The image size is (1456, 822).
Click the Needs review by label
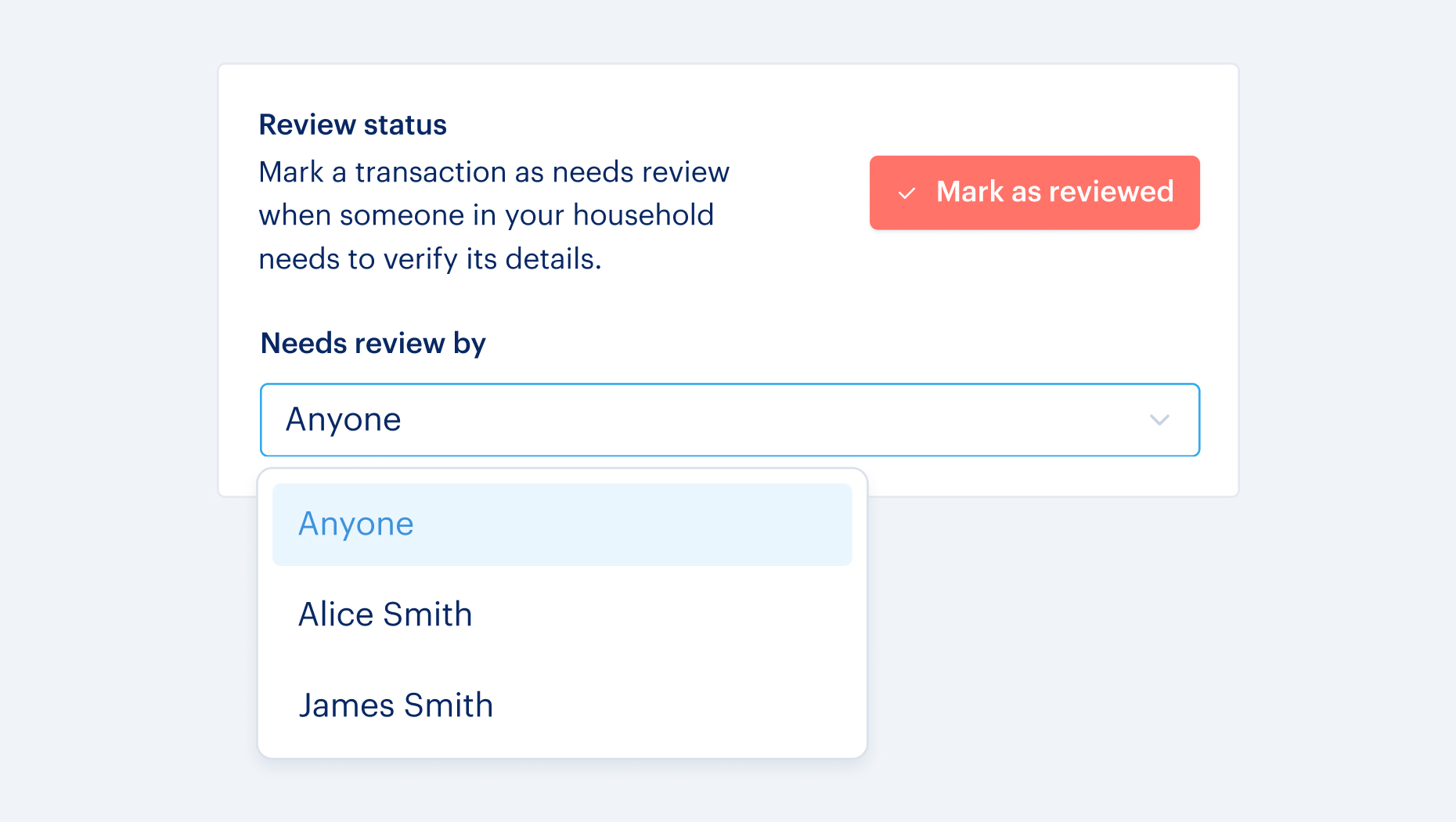(373, 343)
